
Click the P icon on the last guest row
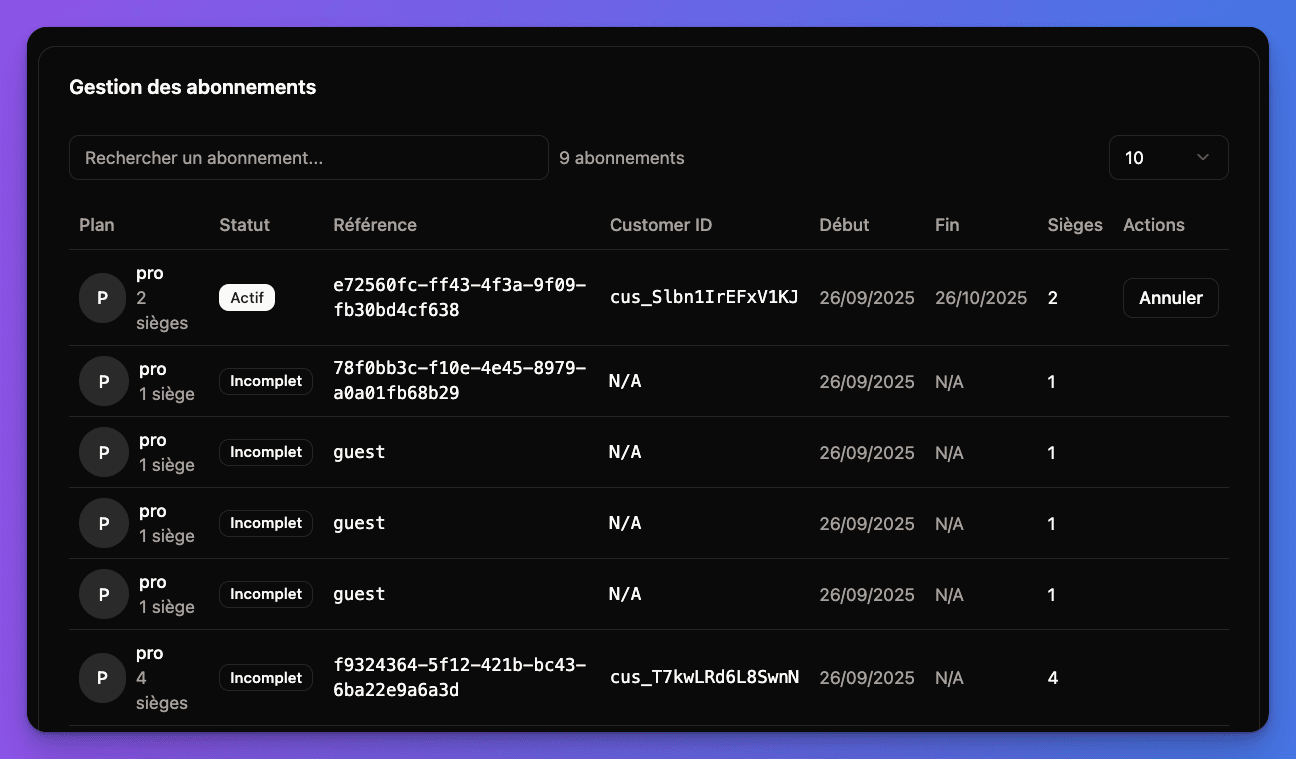coord(102,594)
